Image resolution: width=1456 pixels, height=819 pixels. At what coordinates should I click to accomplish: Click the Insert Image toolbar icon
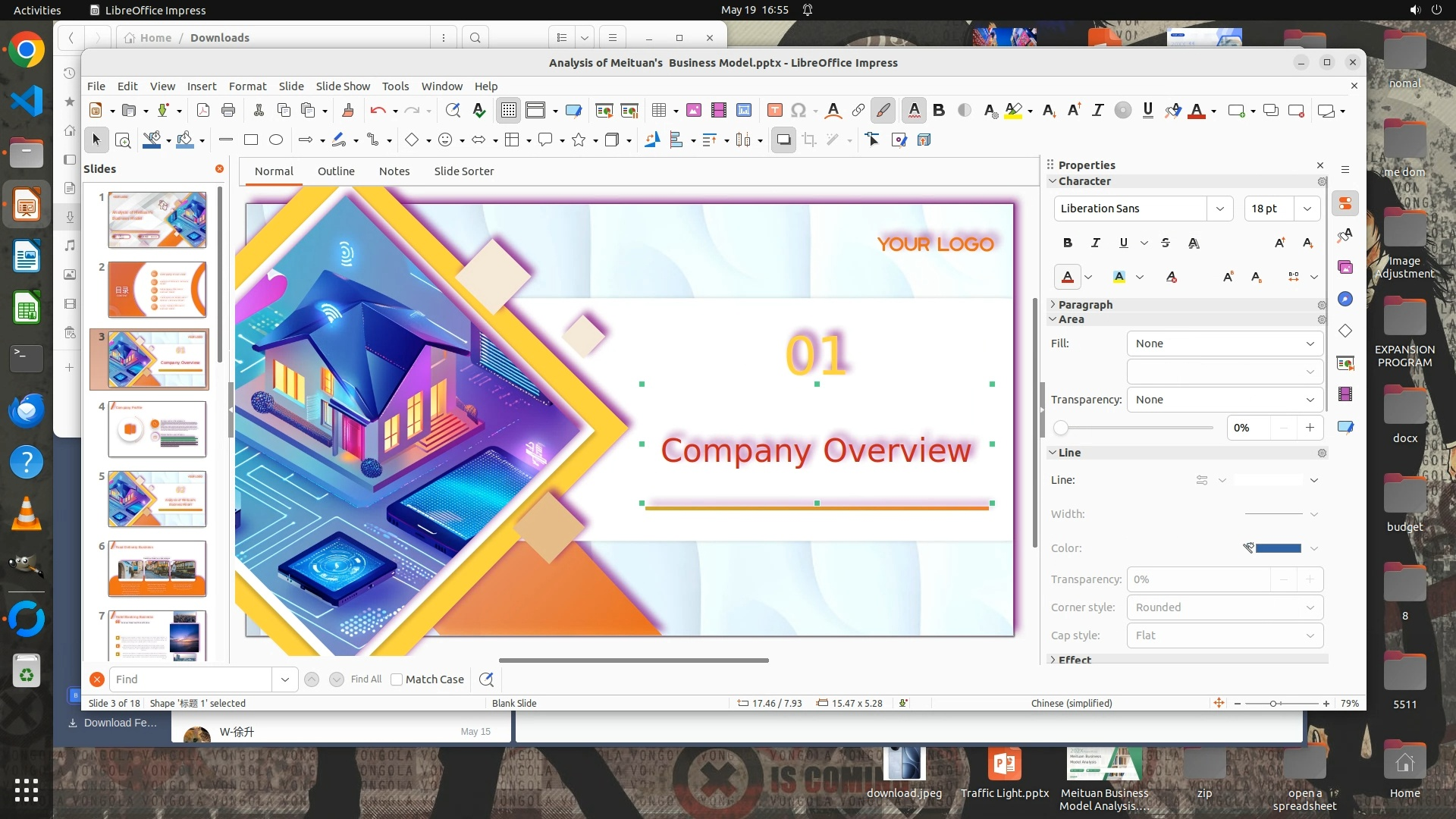(x=693, y=111)
